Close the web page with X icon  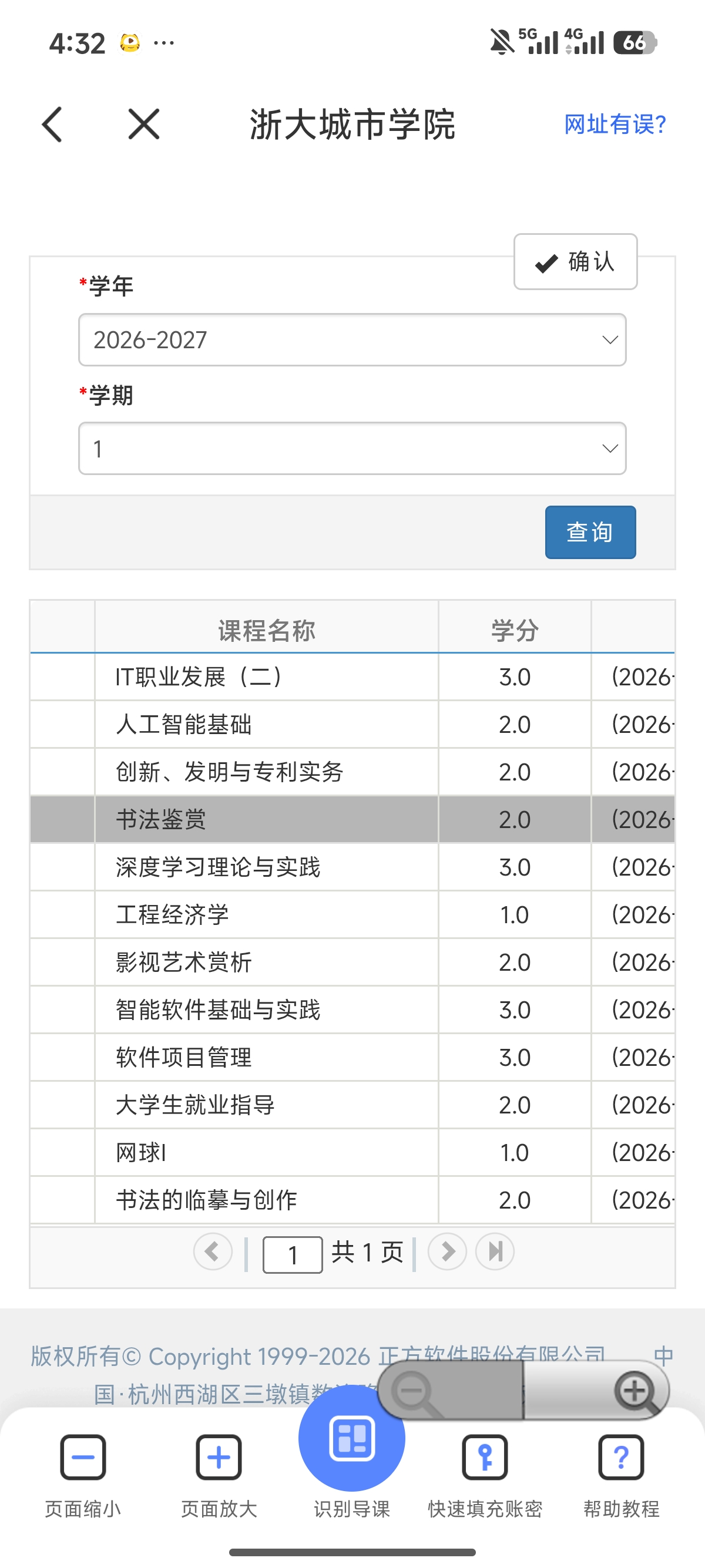click(144, 124)
